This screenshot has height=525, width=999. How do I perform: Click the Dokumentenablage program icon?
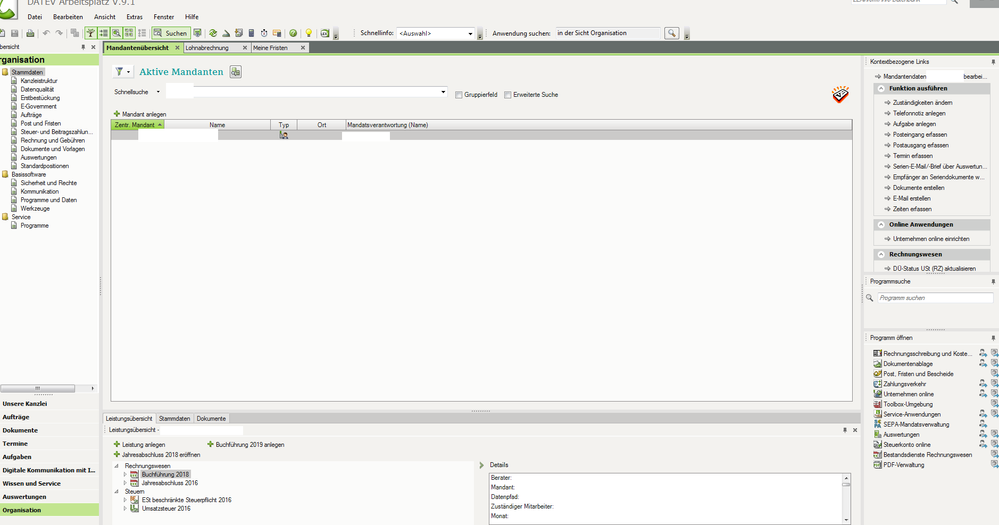pyautogui.click(x=877, y=364)
